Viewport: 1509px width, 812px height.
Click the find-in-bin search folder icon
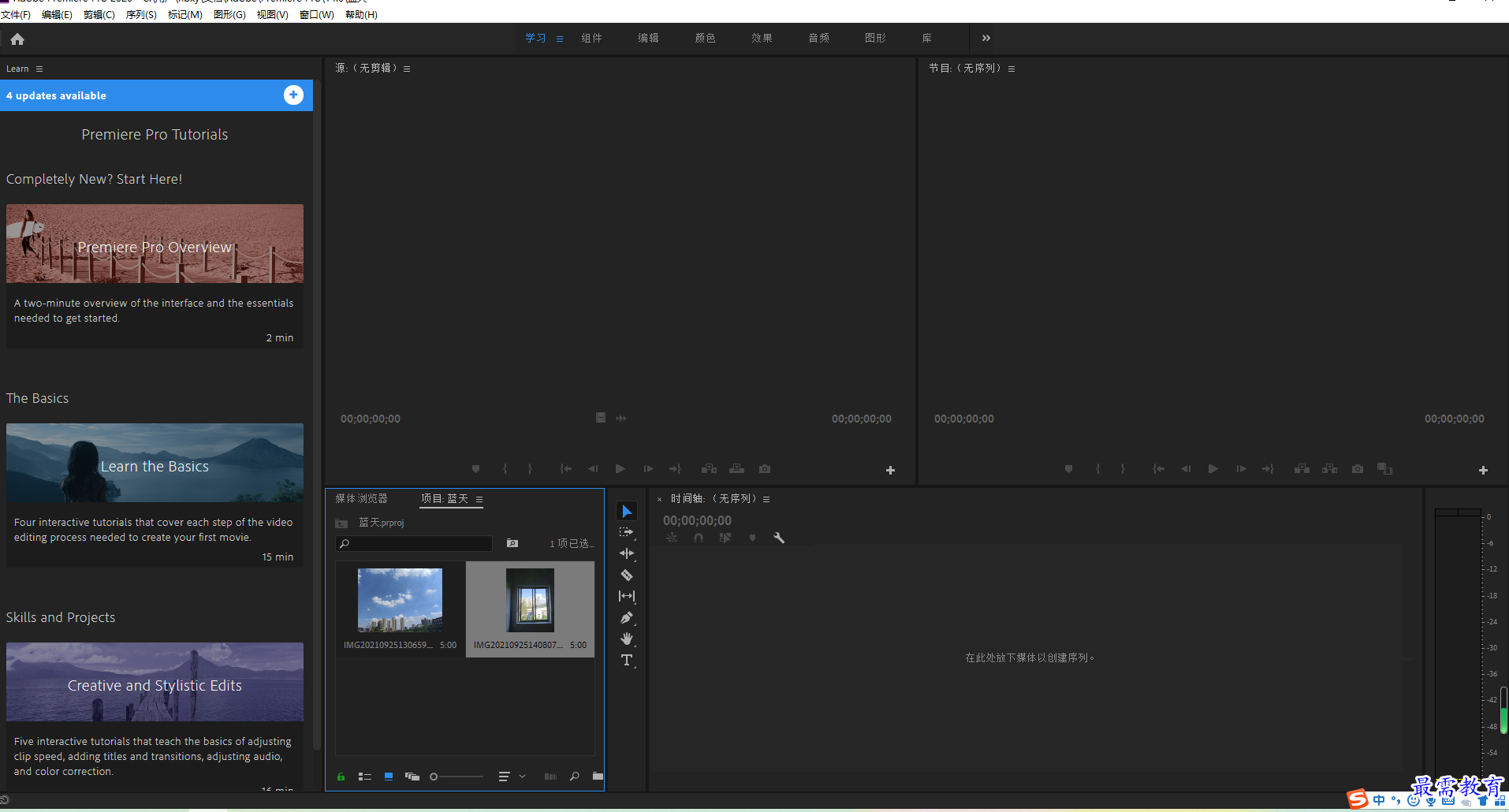point(512,543)
